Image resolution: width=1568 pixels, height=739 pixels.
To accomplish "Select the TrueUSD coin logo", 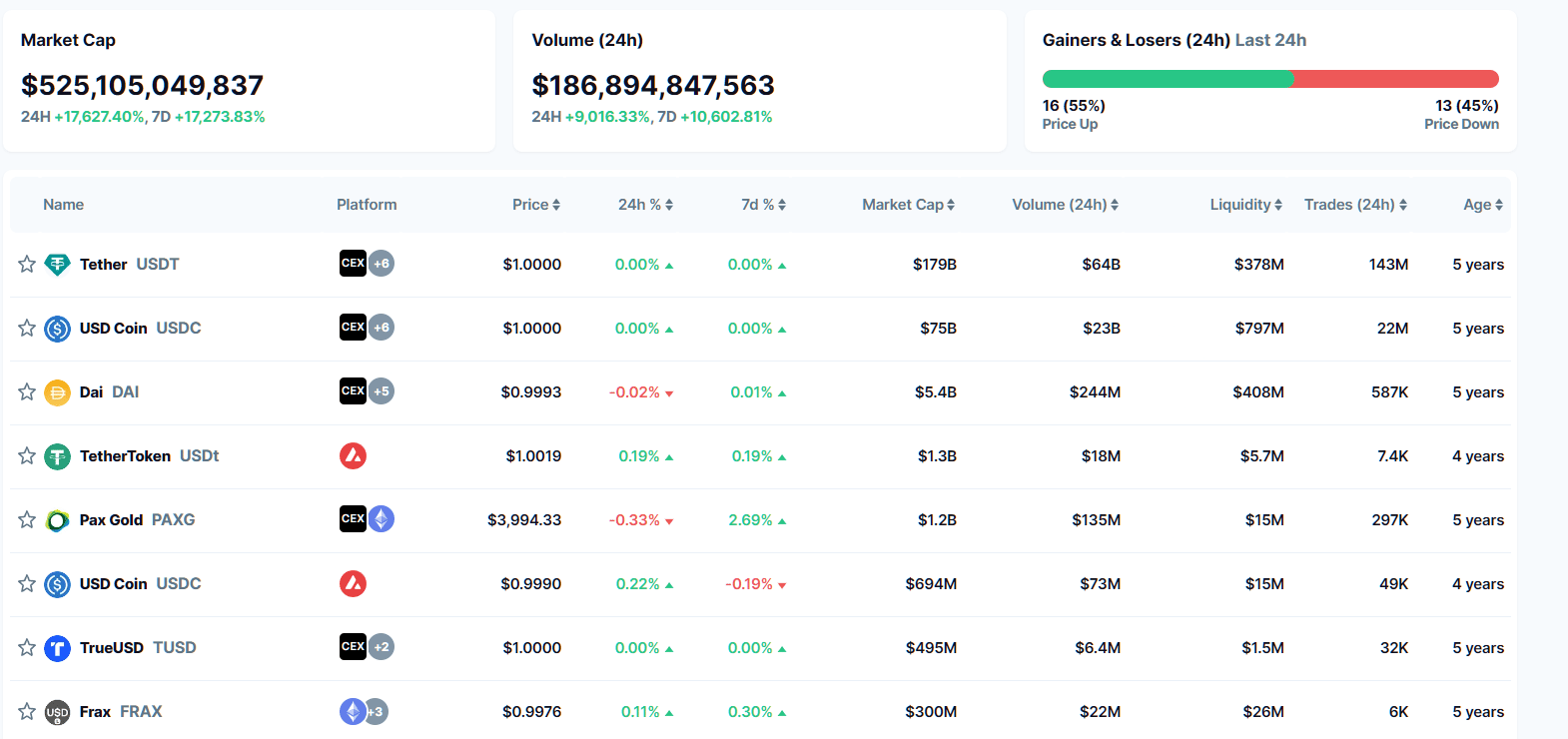I will pyautogui.click(x=58, y=647).
